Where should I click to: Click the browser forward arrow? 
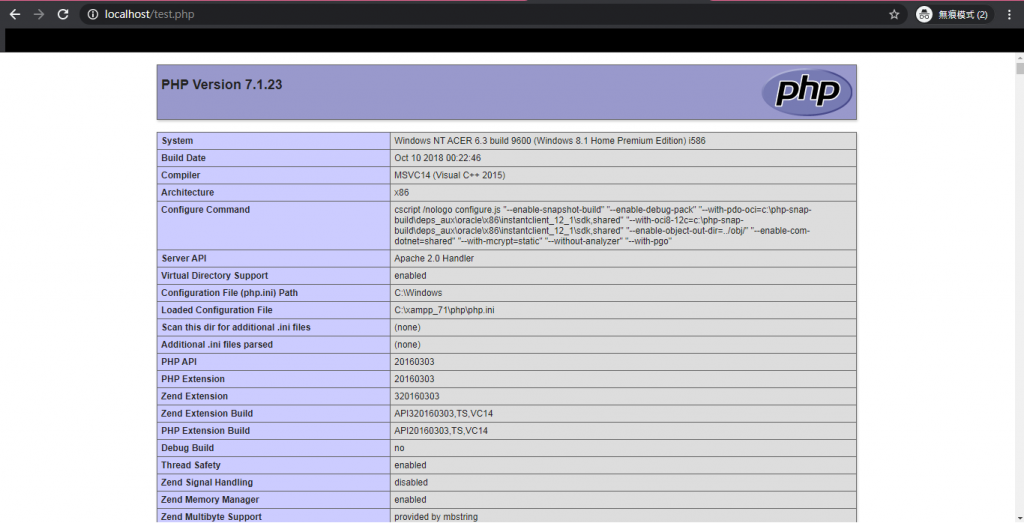(39, 14)
